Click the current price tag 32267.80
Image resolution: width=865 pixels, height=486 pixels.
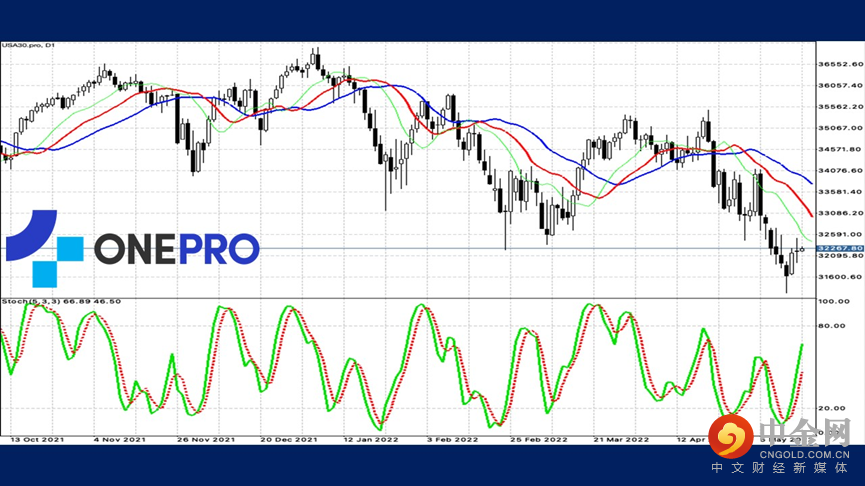tap(840, 249)
